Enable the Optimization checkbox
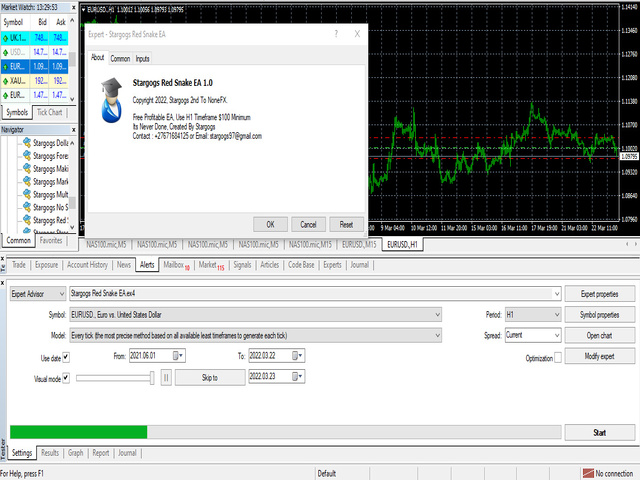 tap(558, 356)
